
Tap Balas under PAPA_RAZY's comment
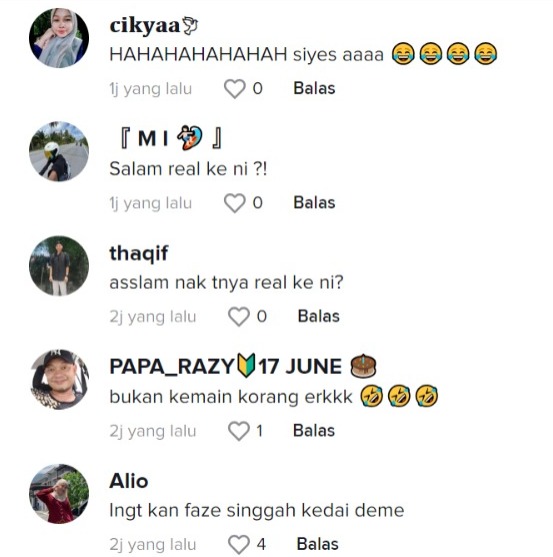point(314,431)
